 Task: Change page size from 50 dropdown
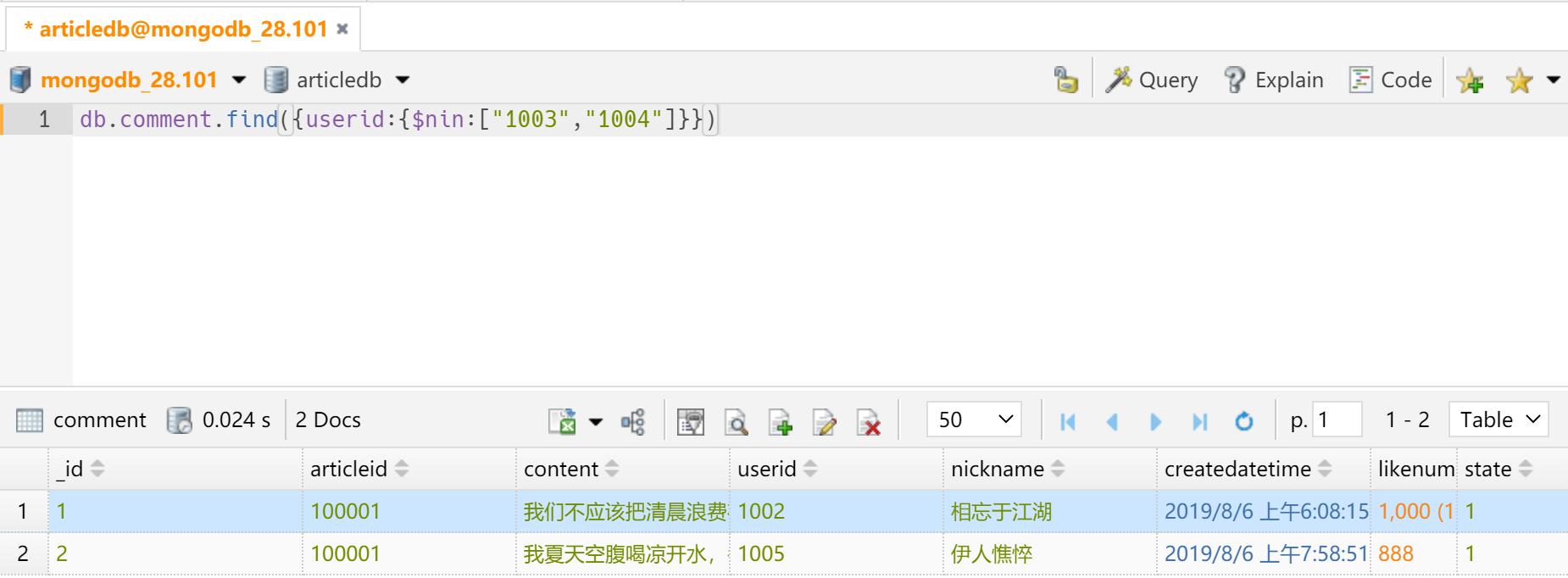tap(975, 420)
